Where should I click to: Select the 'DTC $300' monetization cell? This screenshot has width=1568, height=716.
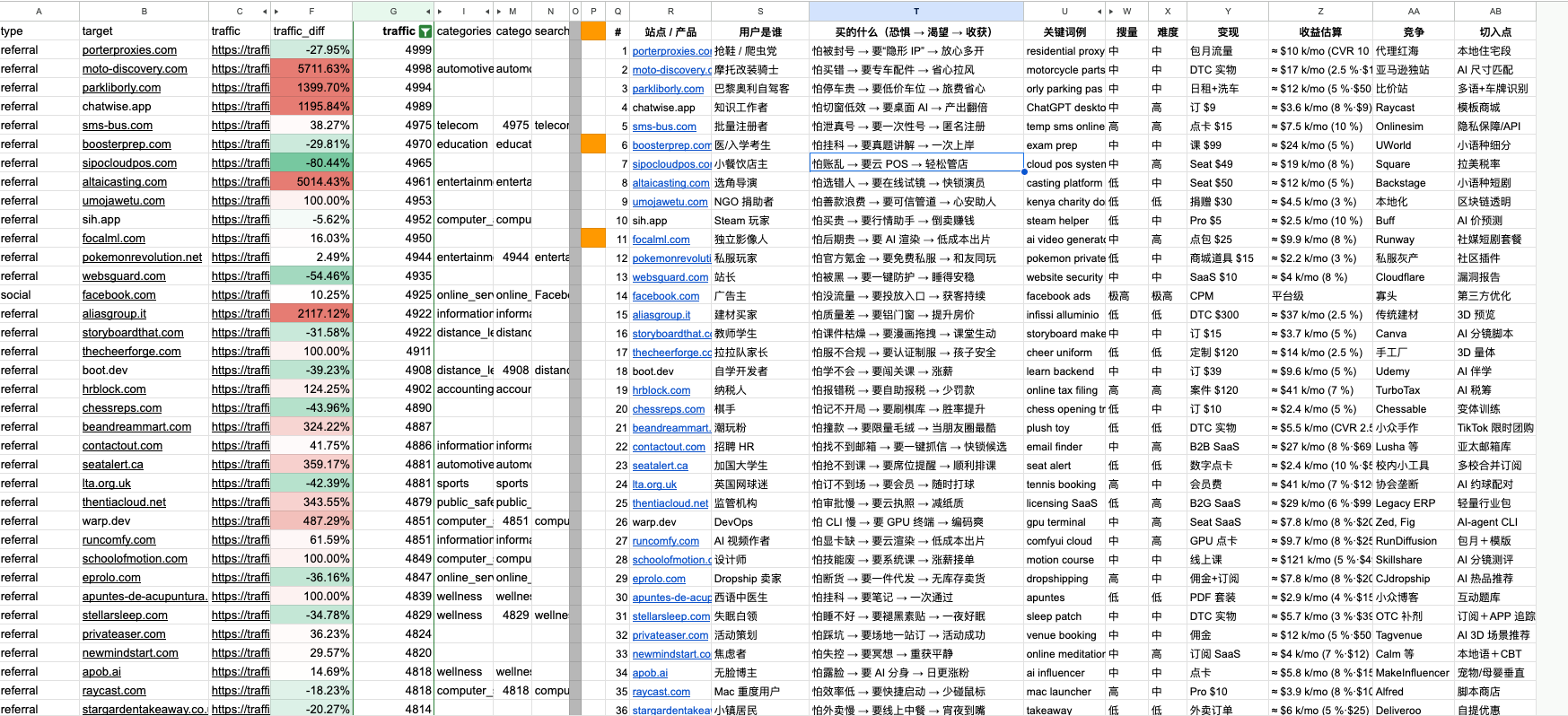pyautogui.click(x=1228, y=315)
